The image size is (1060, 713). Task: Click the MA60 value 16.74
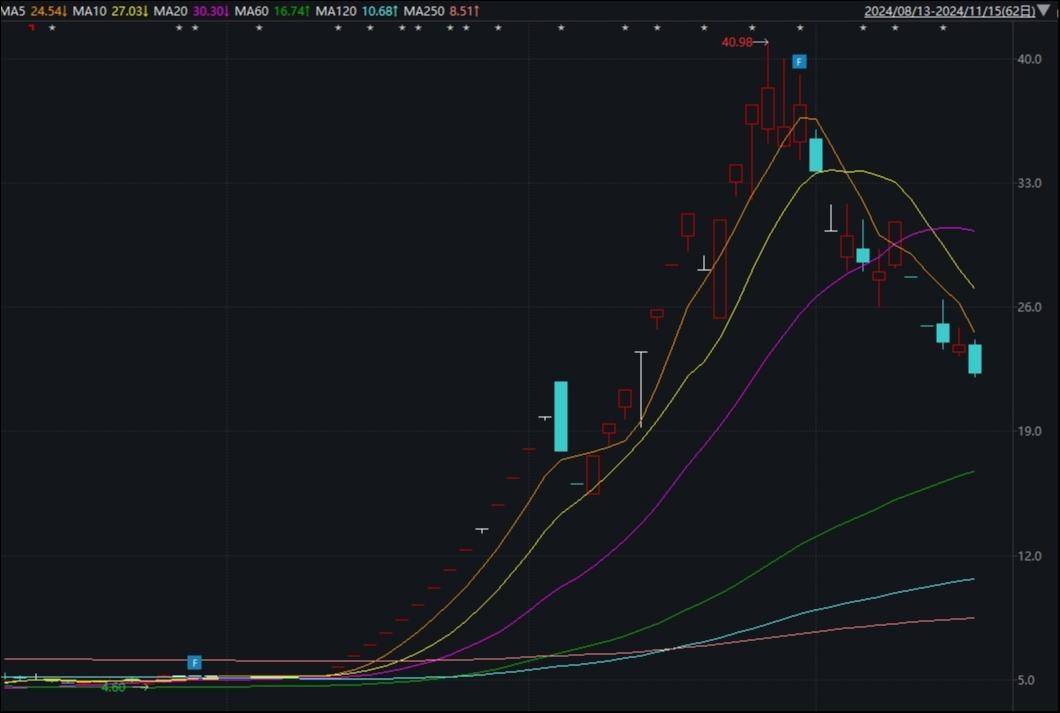[292, 11]
